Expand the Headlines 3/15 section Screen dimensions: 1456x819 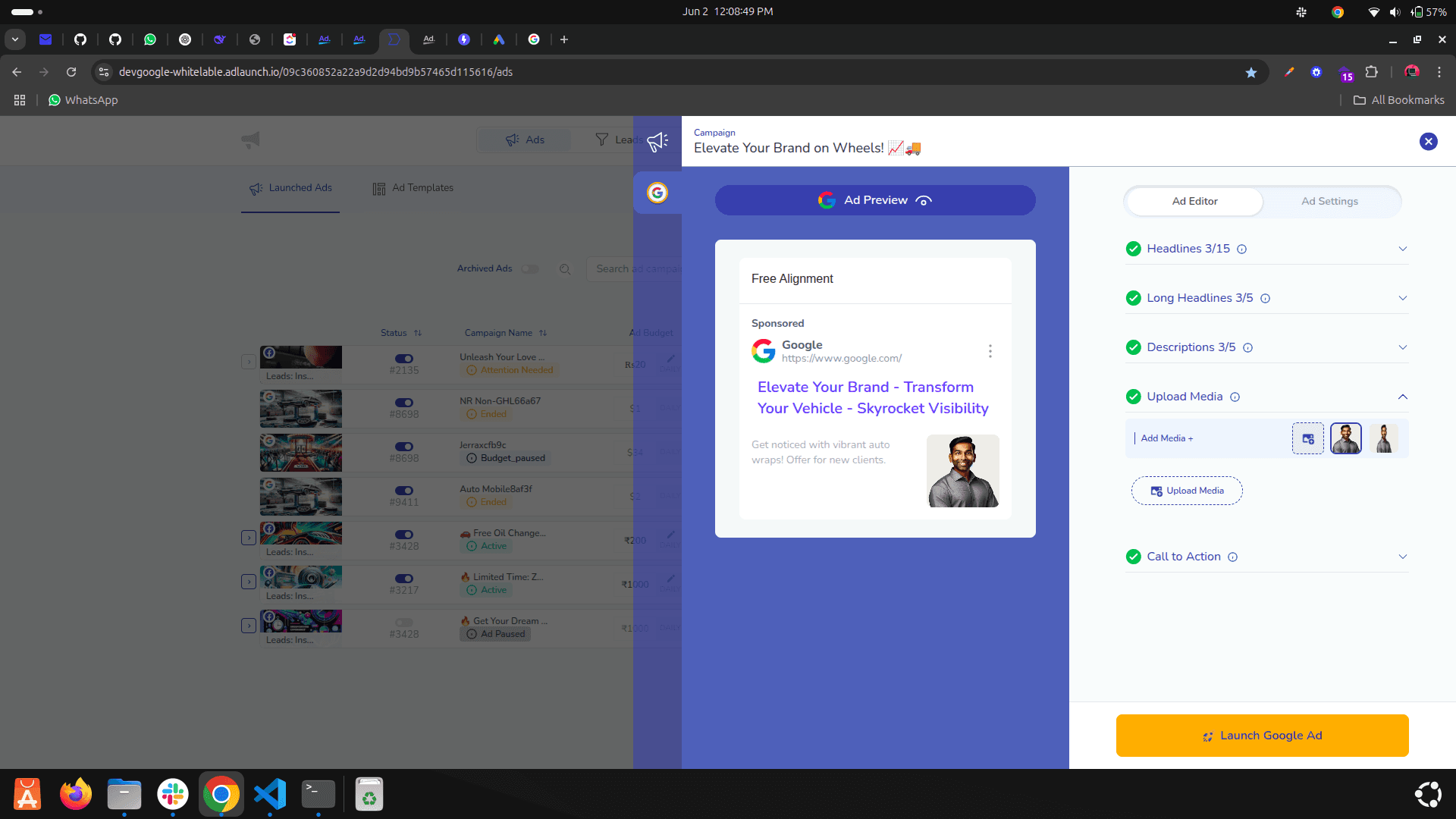click(x=1403, y=249)
